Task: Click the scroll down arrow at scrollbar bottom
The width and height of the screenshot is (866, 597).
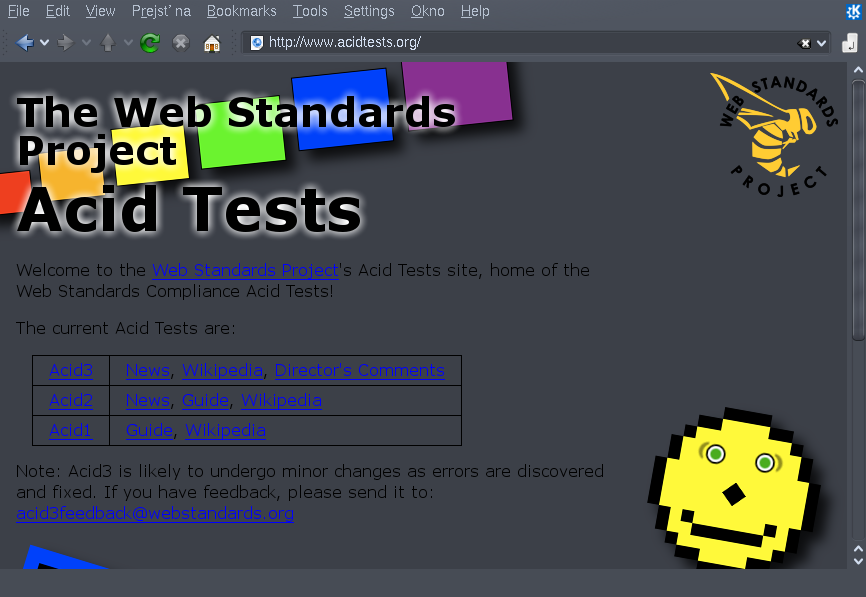Action: click(858, 561)
